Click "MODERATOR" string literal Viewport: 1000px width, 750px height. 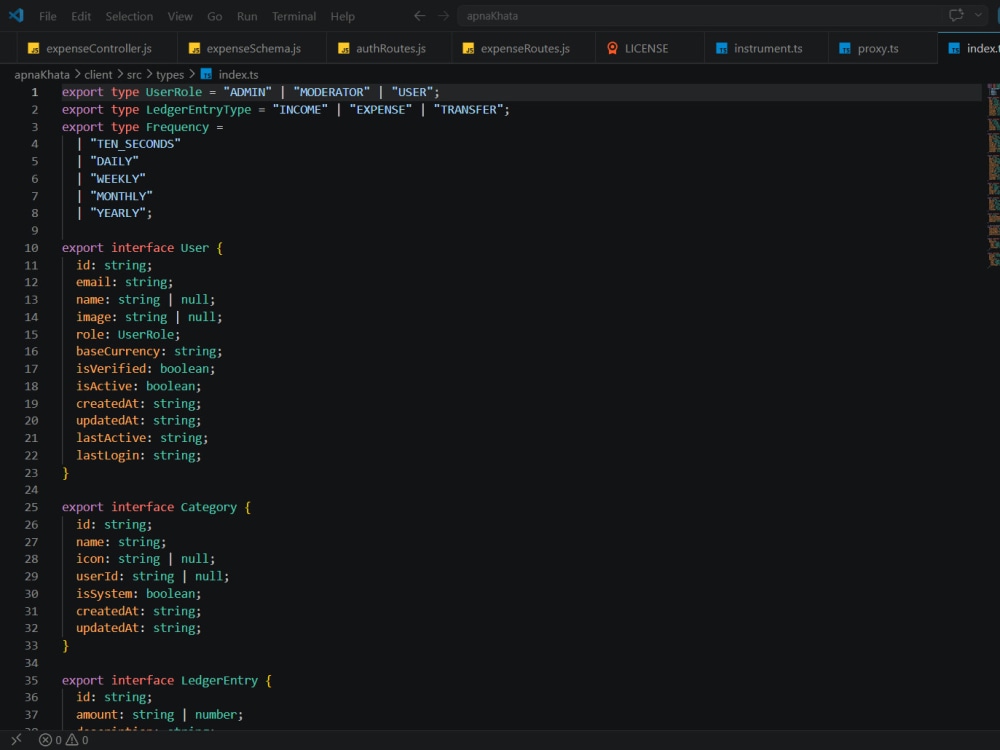click(x=332, y=92)
